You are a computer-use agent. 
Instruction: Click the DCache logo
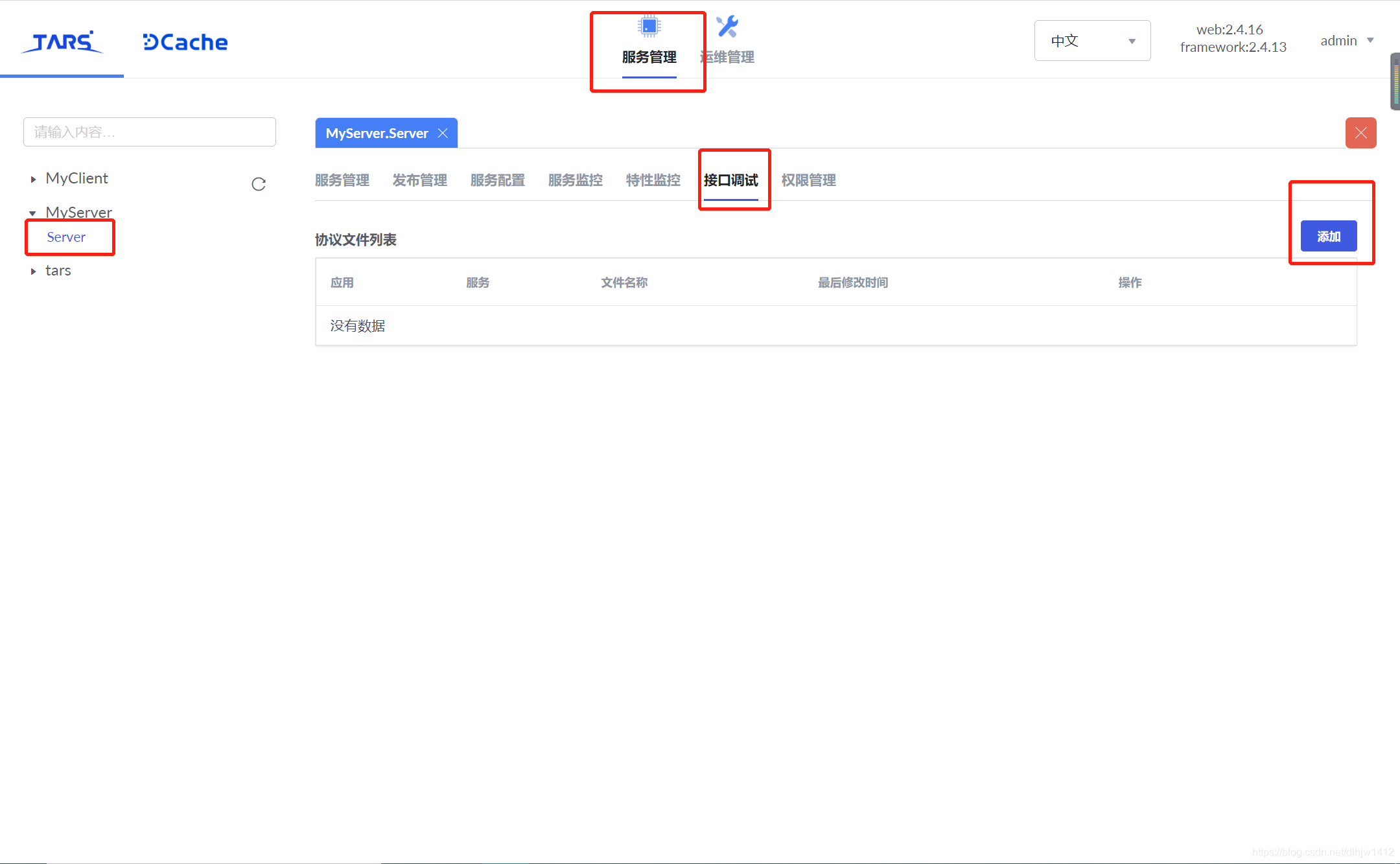click(184, 41)
